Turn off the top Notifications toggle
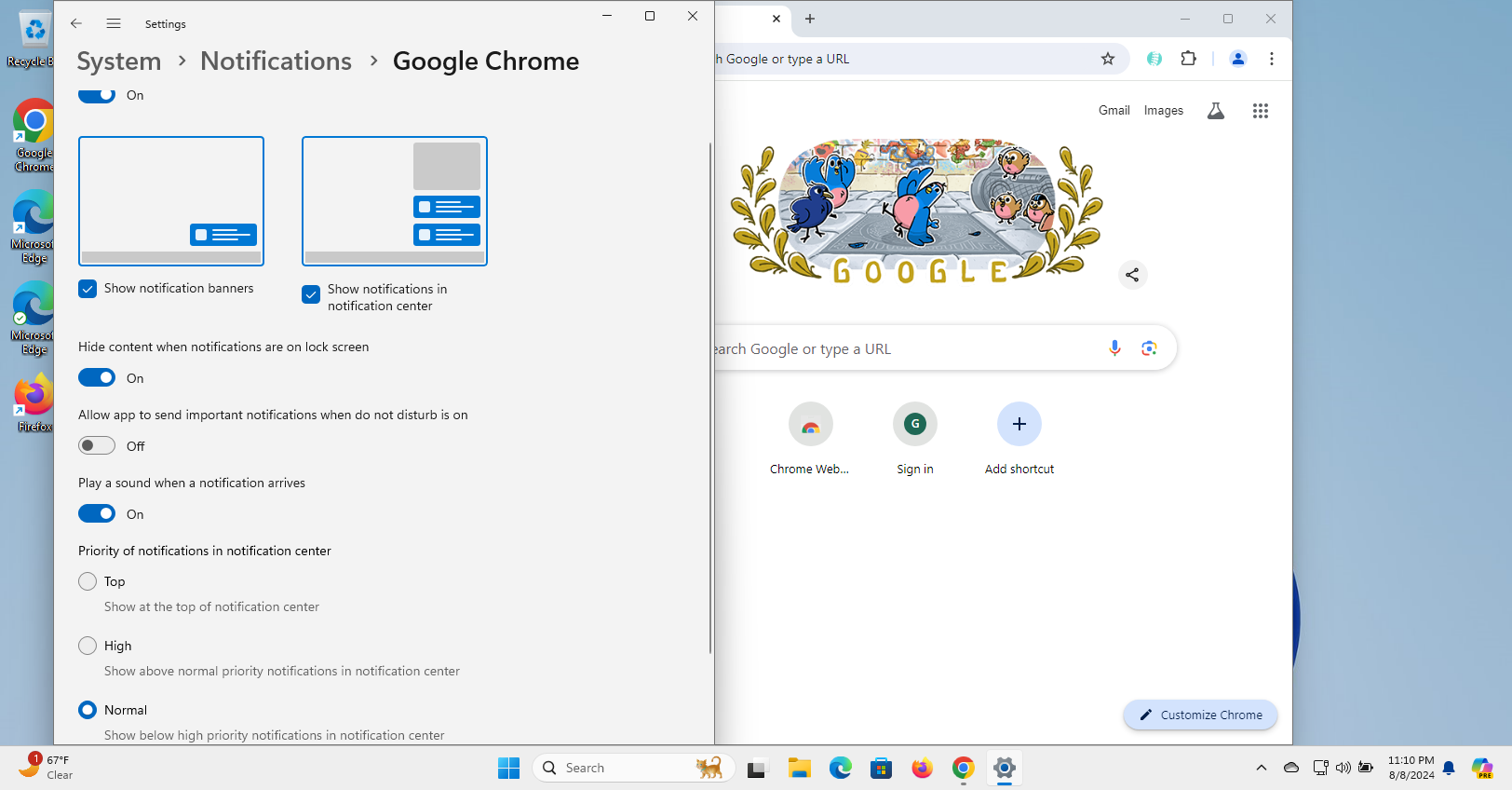This screenshot has height=790, width=1512. click(97, 95)
